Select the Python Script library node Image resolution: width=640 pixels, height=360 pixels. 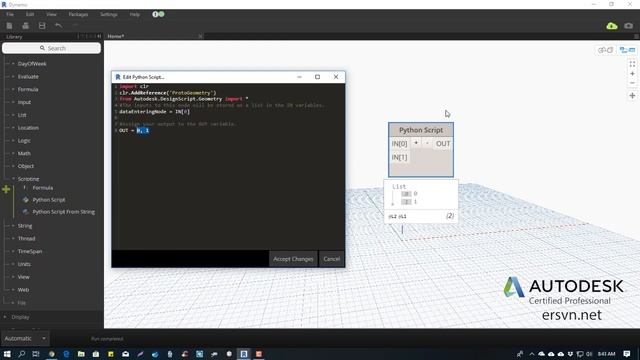49,200
